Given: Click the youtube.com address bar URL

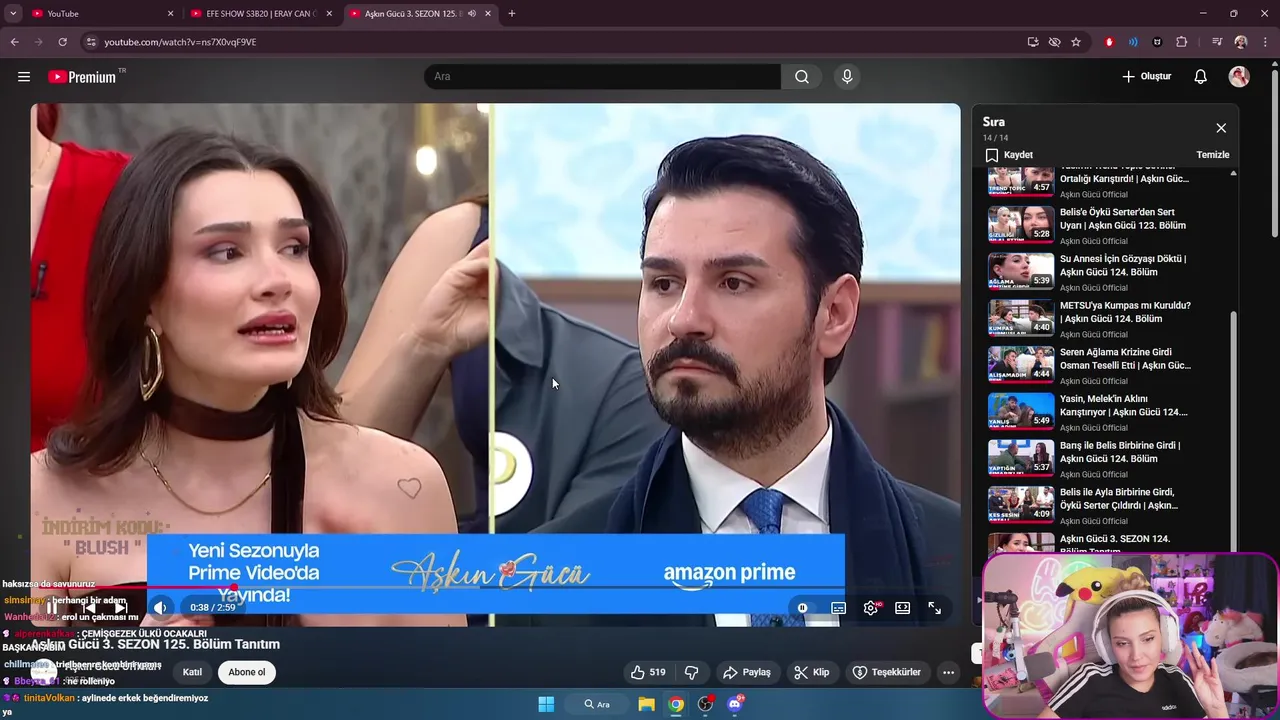Looking at the screenshot, I should pyautogui.click(x=180, y=42).
